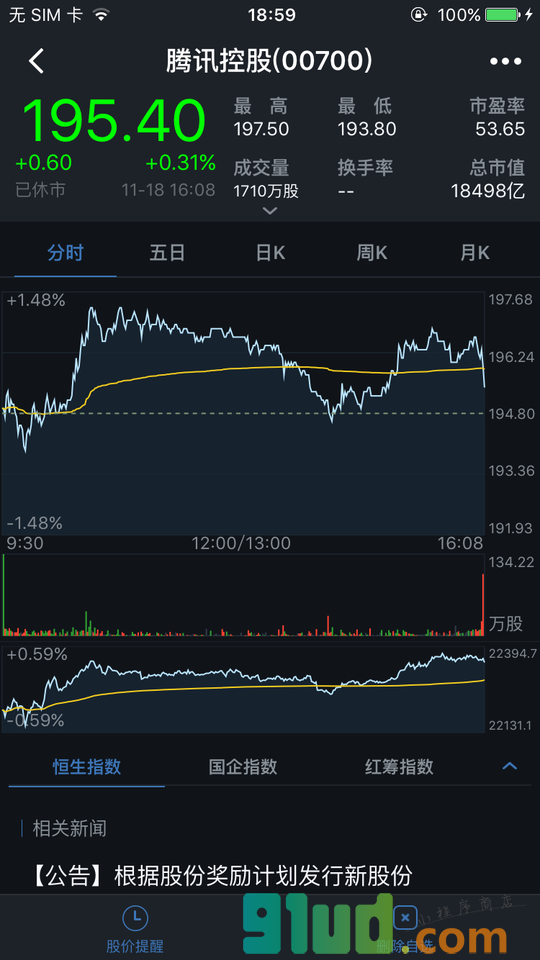
Task: Open the three-dot more menu
Action: pyautogui.click(x=506, y=62)
